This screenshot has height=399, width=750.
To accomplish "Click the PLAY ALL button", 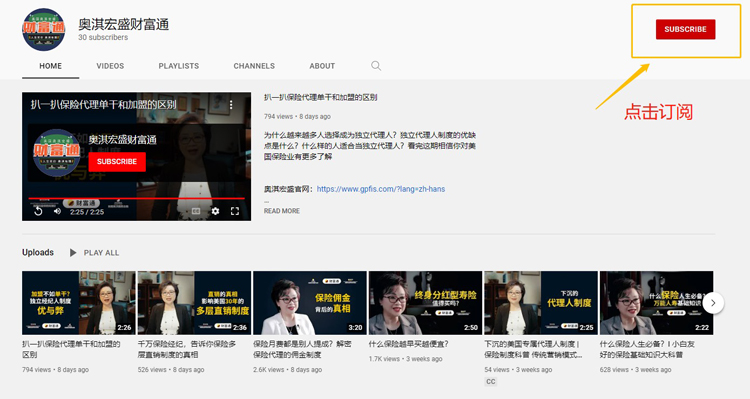I will (101, 253).
